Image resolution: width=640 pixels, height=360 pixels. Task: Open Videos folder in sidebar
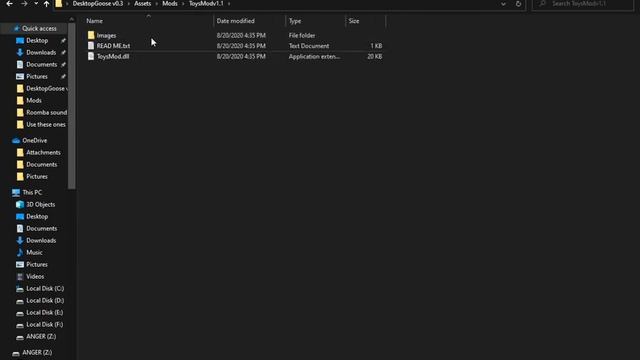click(35, 276)
